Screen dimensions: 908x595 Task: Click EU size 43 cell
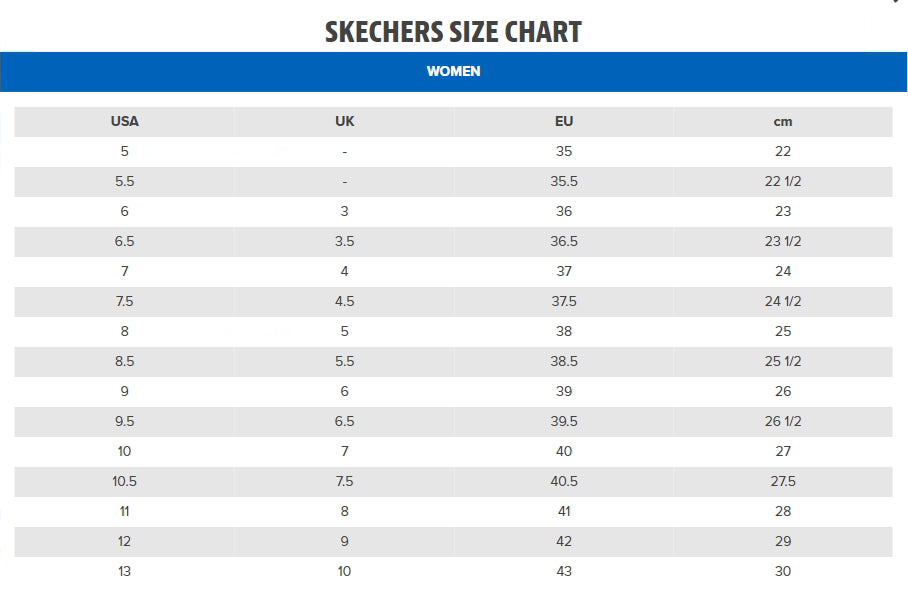pyautogui.click(x=564, y=572)
